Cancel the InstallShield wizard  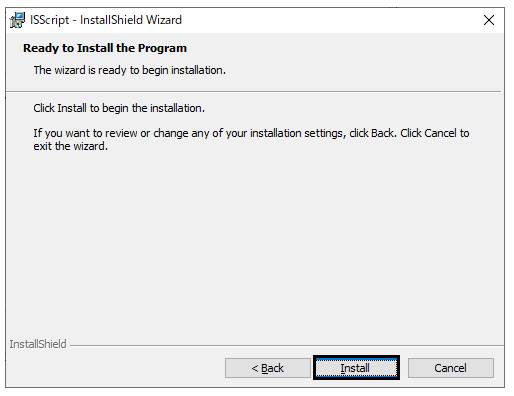(451, 368)
